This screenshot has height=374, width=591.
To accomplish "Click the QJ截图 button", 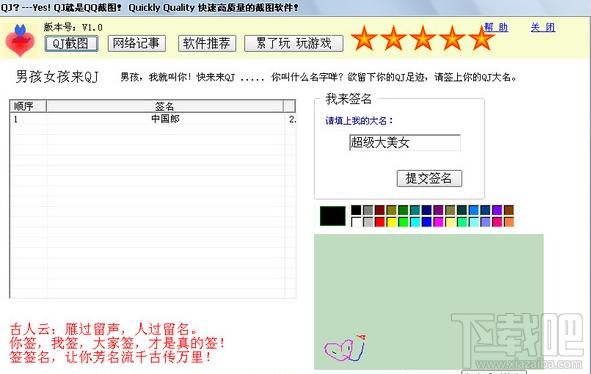I will click(71, 43).
